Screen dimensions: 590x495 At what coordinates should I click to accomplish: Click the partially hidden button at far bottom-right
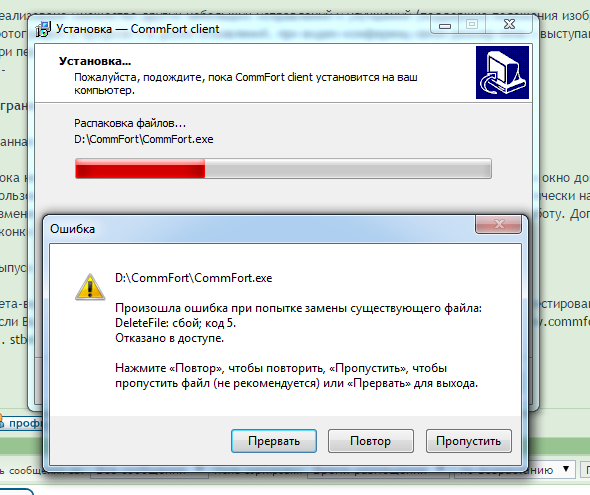[x=586, y=469]
